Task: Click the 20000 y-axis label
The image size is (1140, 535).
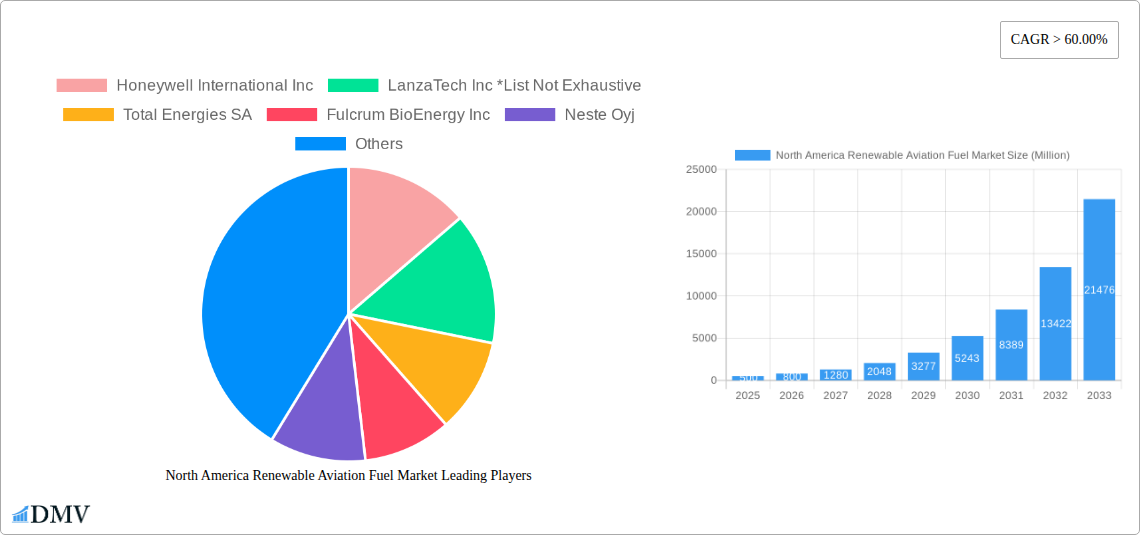Action: 701,212
